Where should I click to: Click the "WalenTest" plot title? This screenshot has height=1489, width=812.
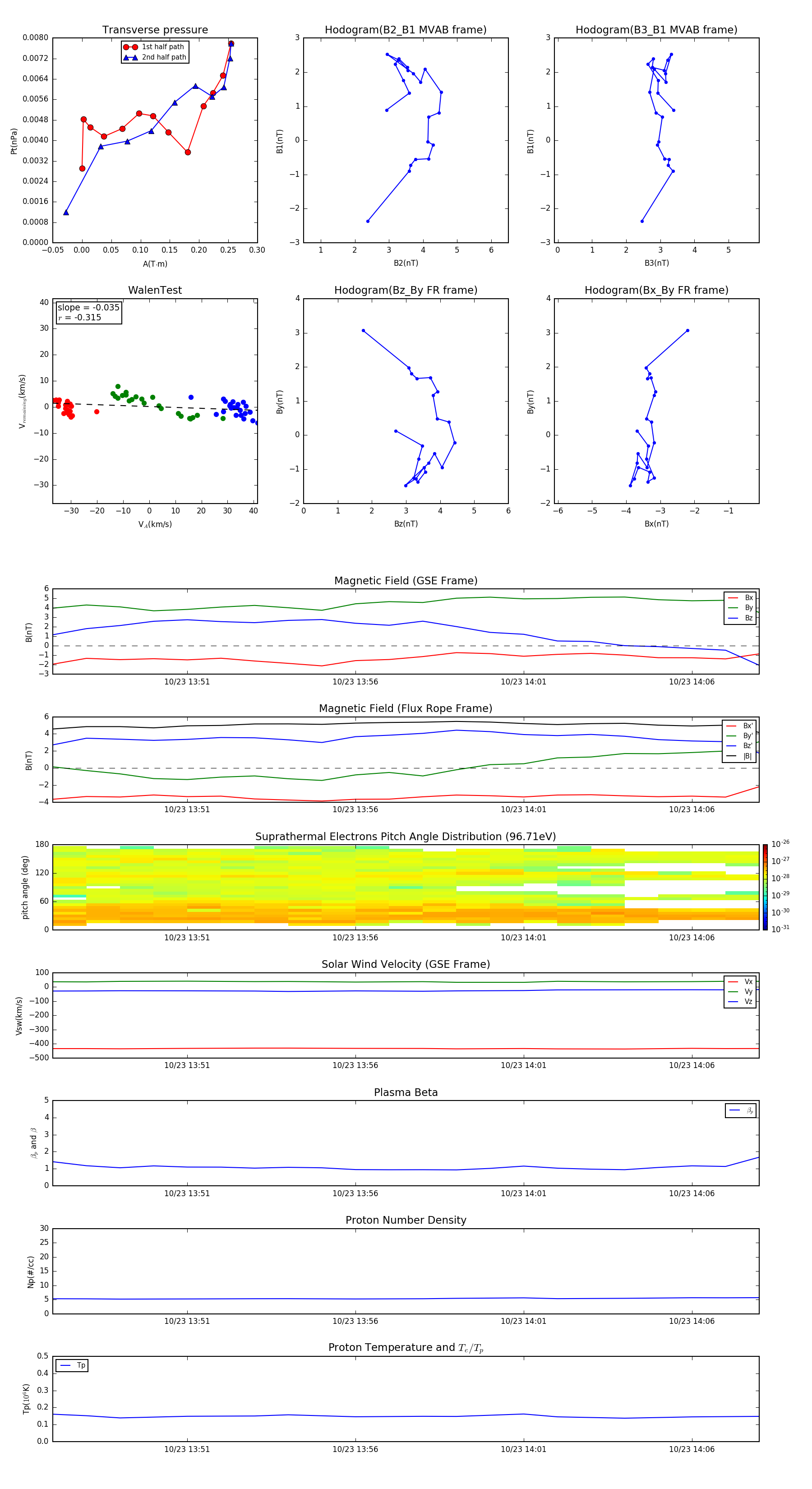point(155,290)
